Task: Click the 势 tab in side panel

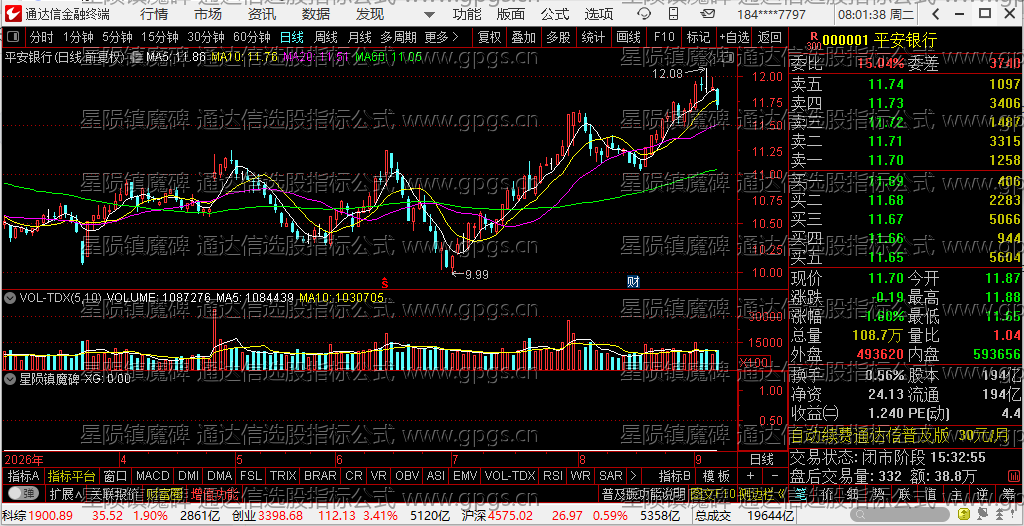Action: coord(877,494)
